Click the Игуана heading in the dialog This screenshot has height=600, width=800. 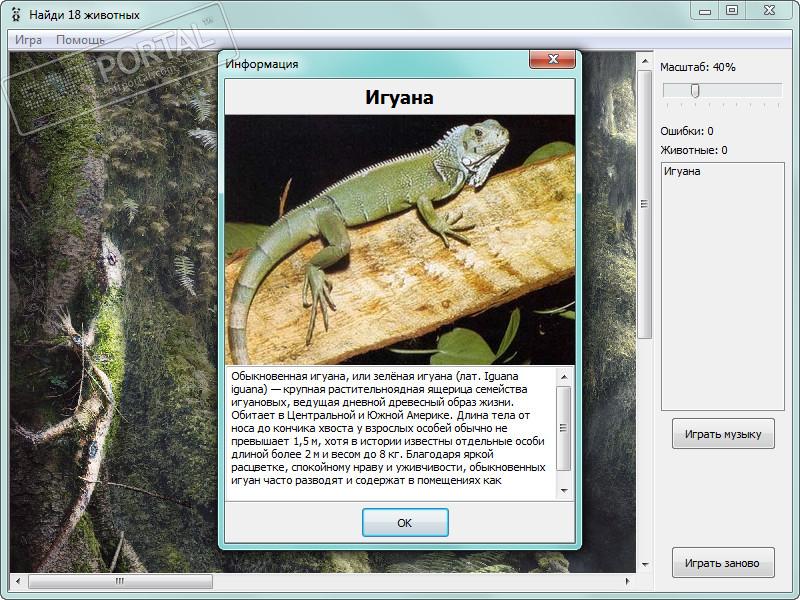(399, 97)
